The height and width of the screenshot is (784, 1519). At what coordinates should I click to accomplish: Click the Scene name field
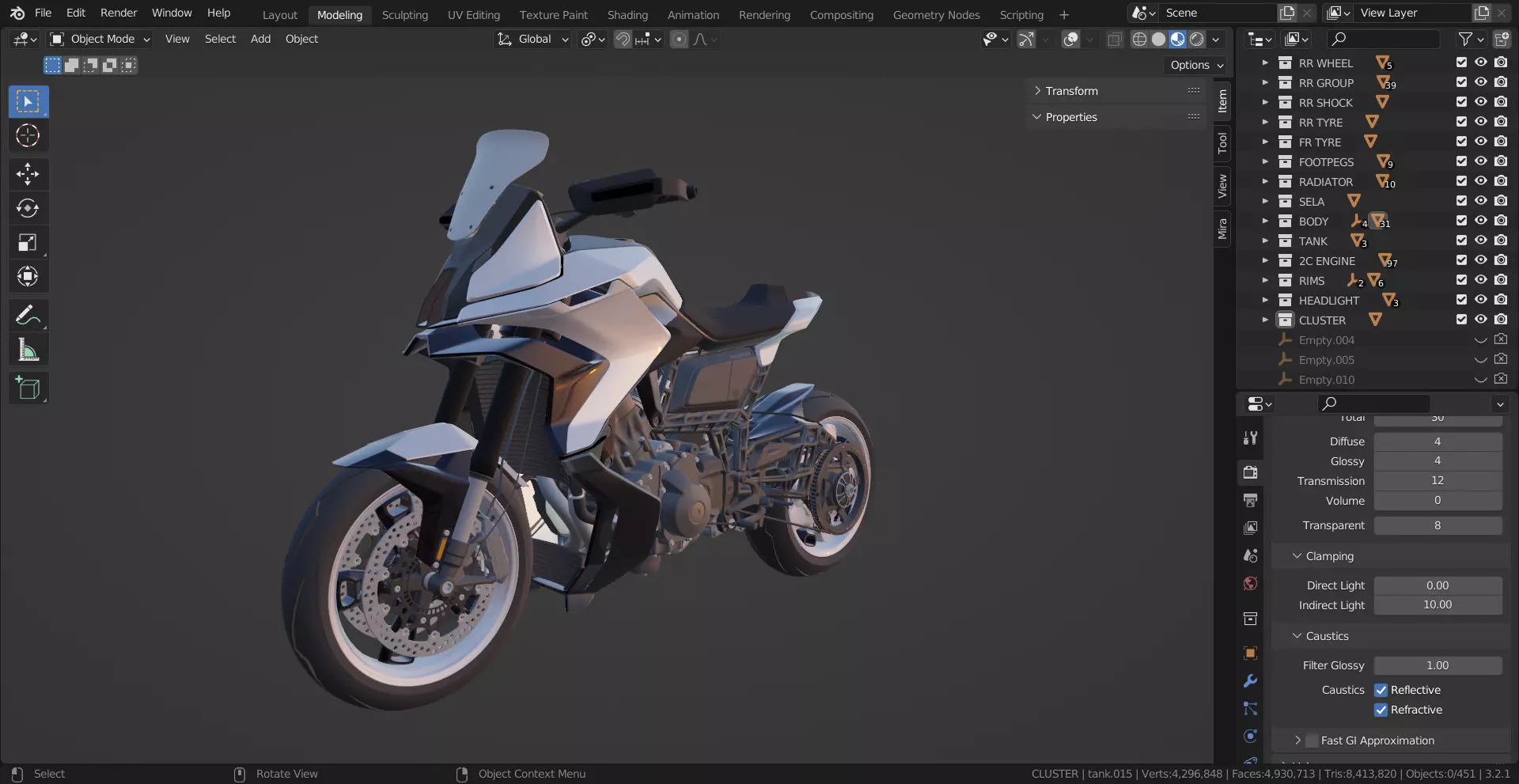(1217, 13)
